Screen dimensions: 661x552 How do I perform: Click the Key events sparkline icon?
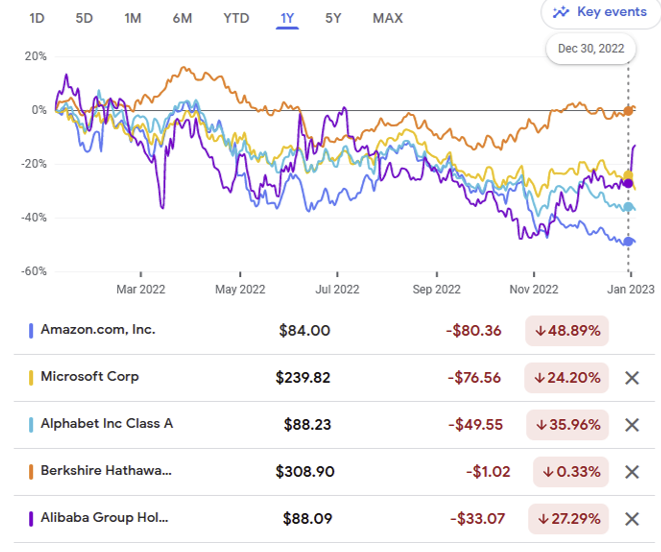[561, 12]
